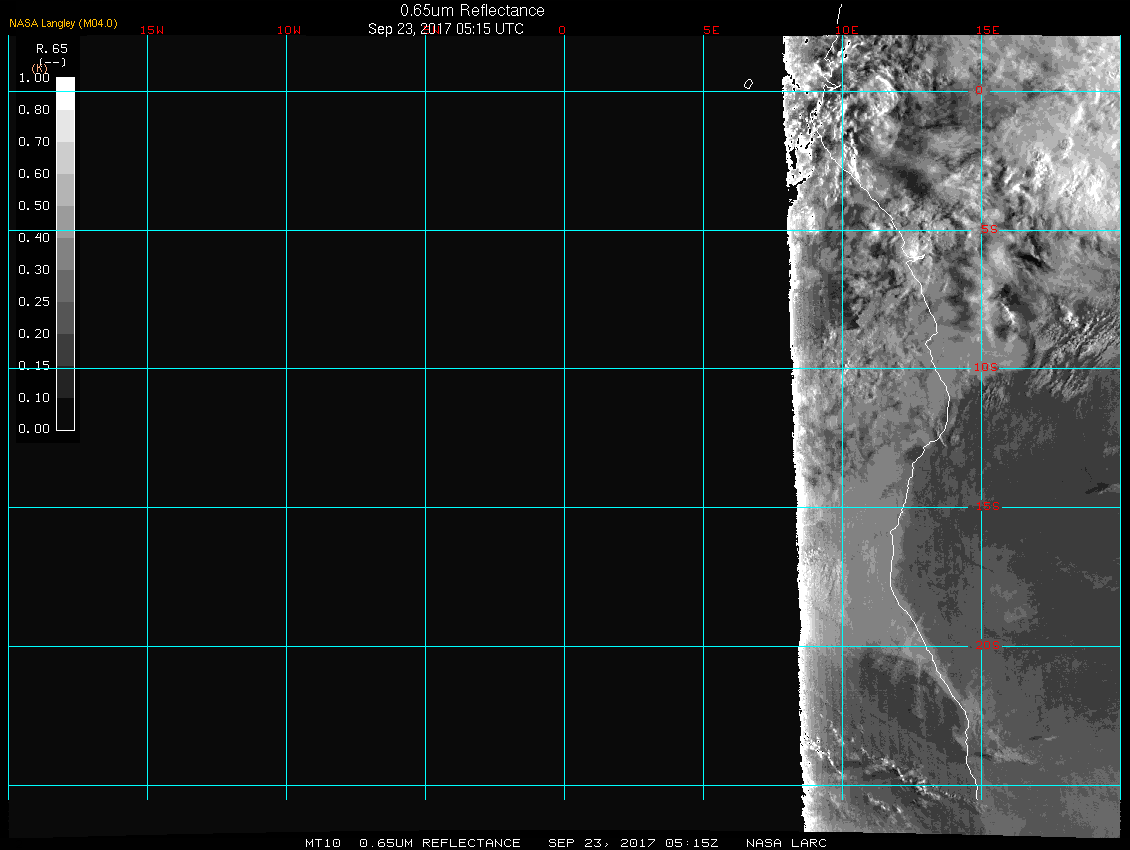Click the '0.50' color bar value
1130x850 pixels.
(34, 205)
